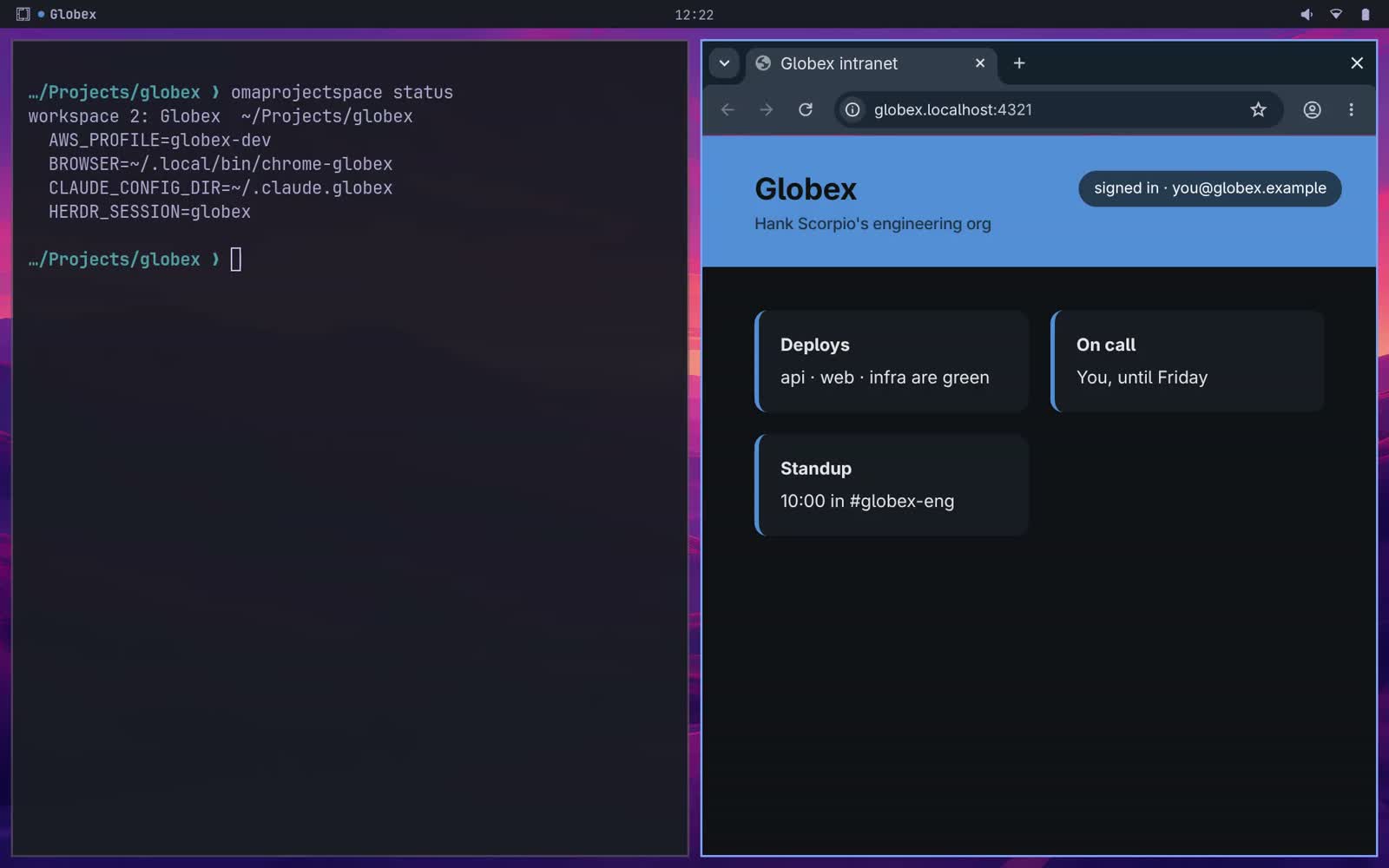
Task: Click "Hank Scorpio's engineering org" subtitle
Action: click(x=872, y=224)
